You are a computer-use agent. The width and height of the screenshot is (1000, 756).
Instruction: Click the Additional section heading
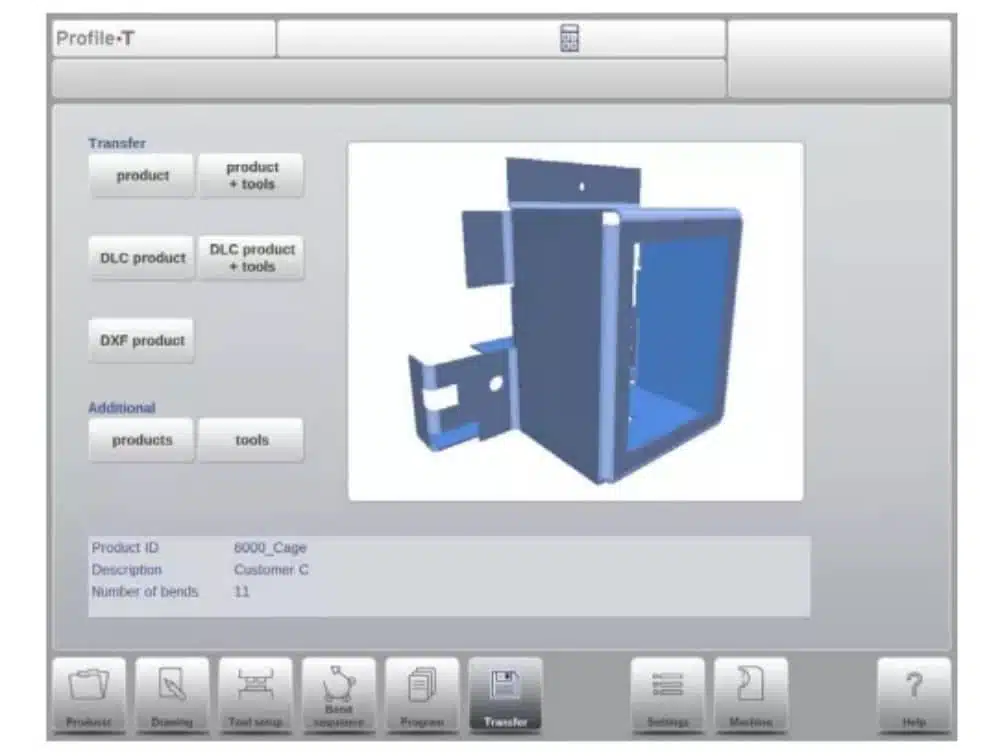pyautogui.click(x=122, y=408)
